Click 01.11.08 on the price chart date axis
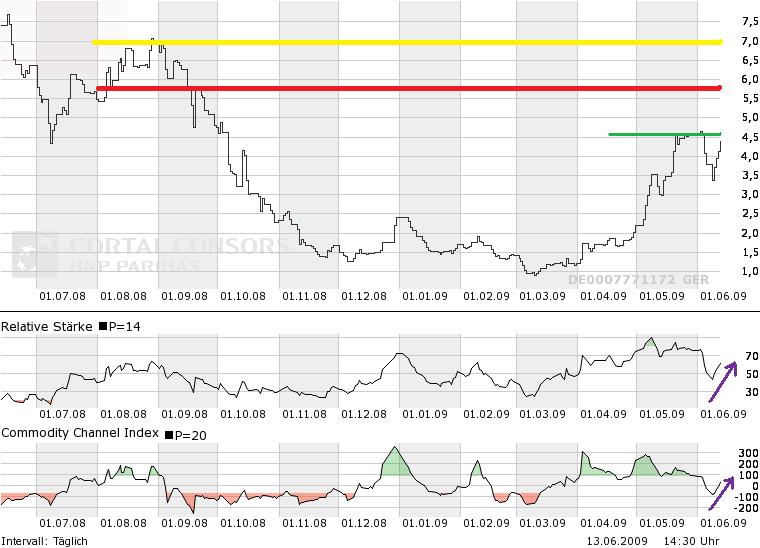Image resolution: width=760 pixels, height=548 pixels. pyautogui.click(x=304, y=296)
